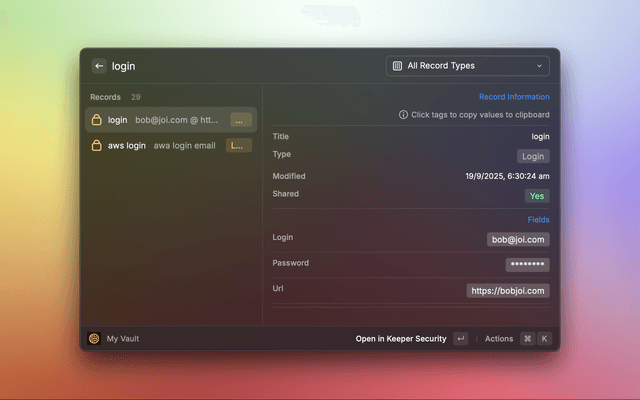
Task: Select the aws login record
Action: point(170,145)
